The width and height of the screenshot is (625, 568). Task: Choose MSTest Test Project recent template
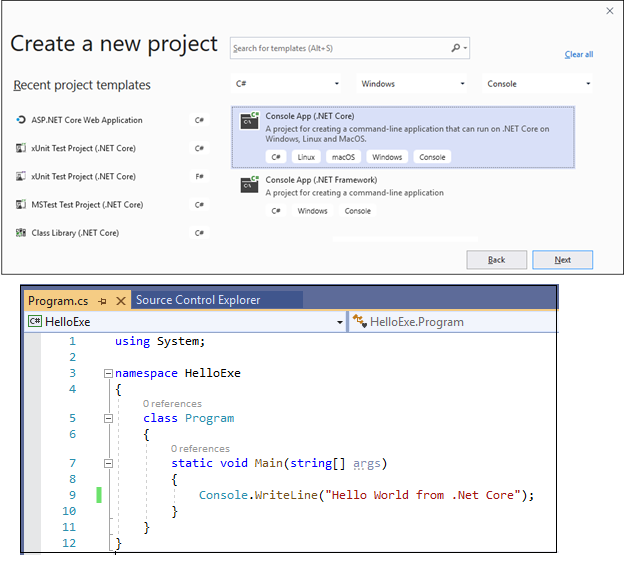[x=112, y=204]
